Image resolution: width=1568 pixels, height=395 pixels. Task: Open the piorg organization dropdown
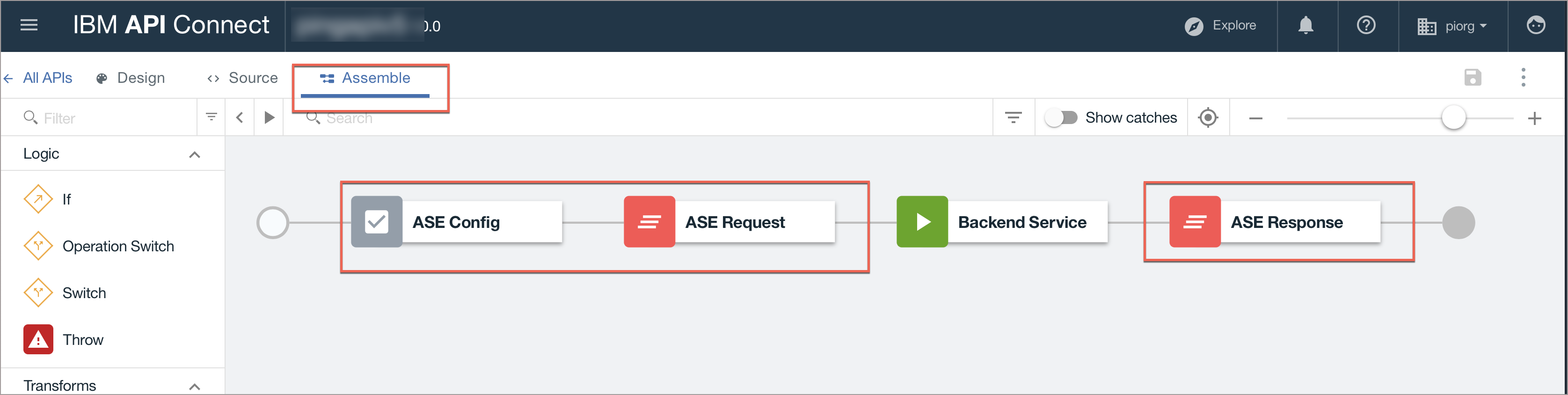(1452, 26)
